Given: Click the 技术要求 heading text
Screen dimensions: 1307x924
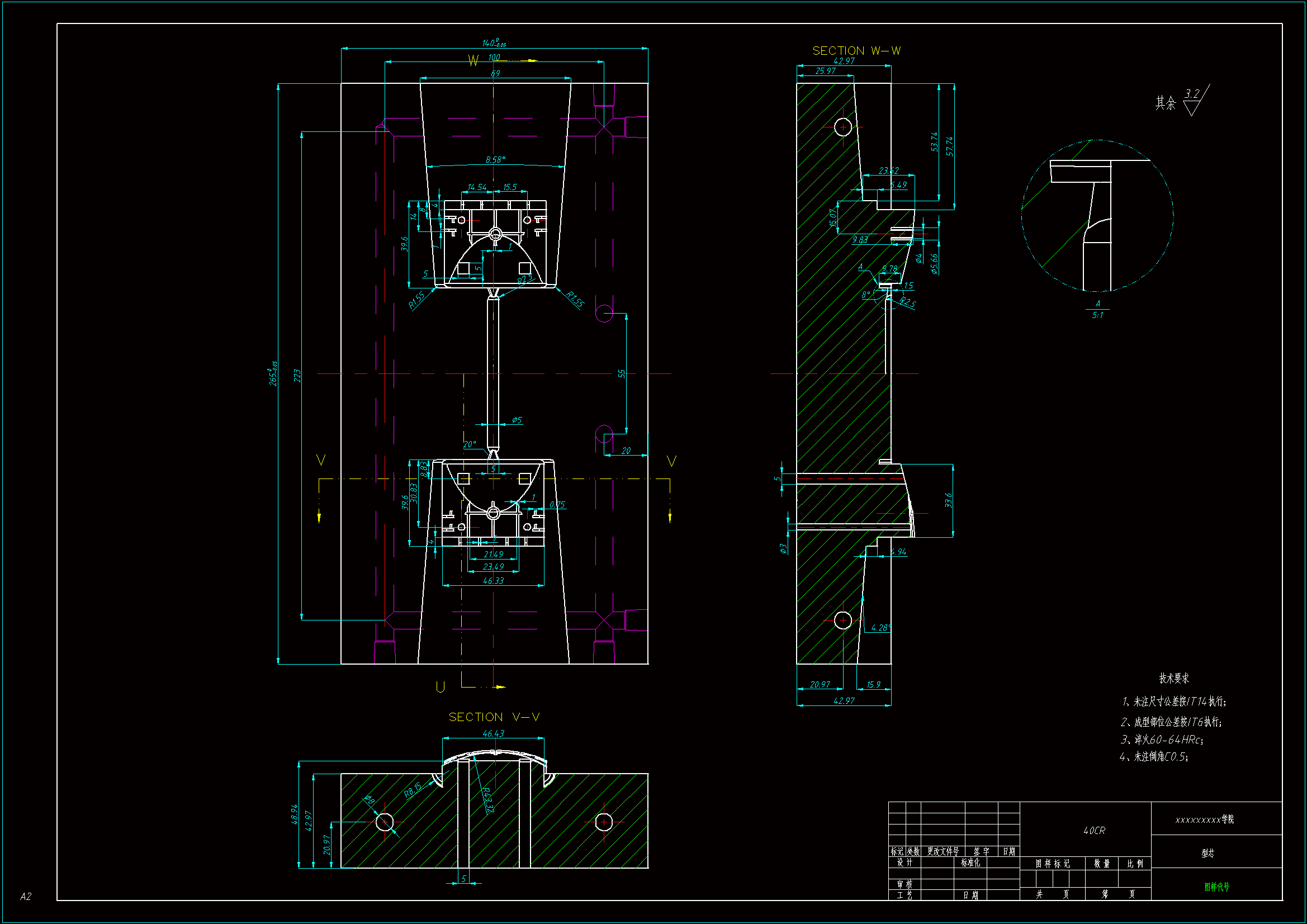Looking at the screenshot, I should (x=1174, y=678).
